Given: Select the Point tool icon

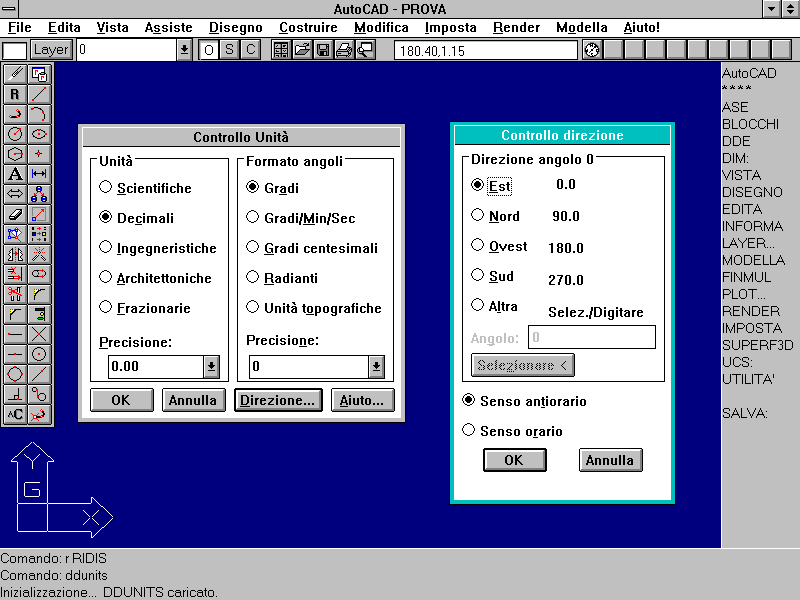Looking at the screenshot, I should click(x=39, y=154).
